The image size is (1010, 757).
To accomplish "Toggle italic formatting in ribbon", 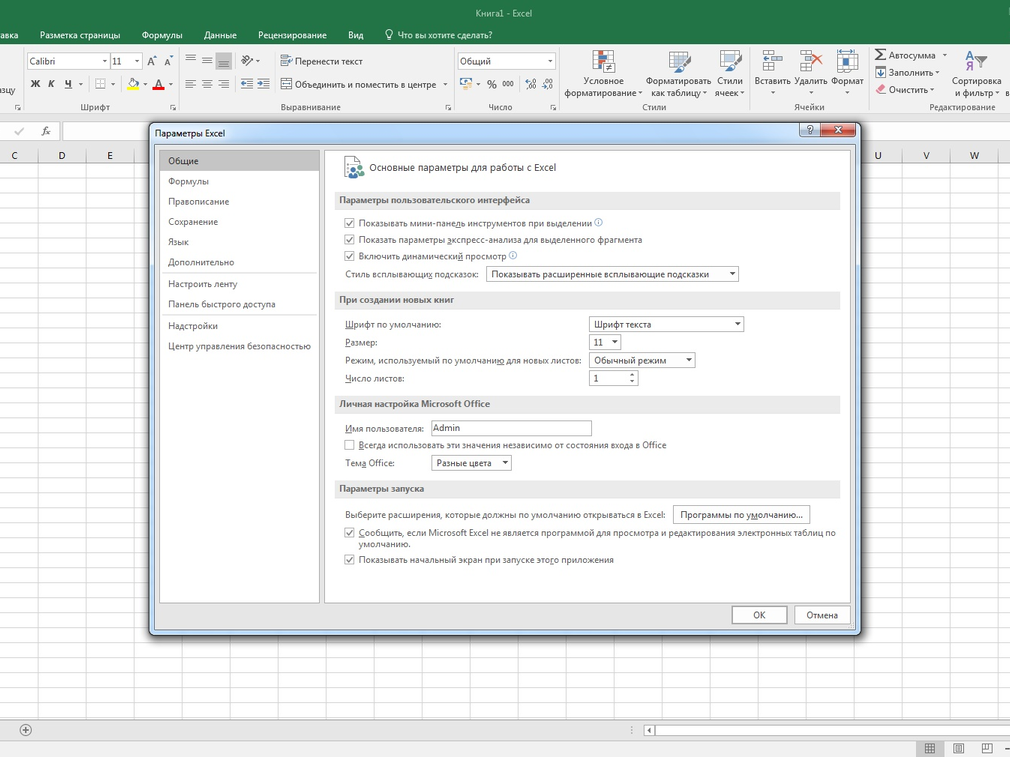I will [x=52, y=84].
